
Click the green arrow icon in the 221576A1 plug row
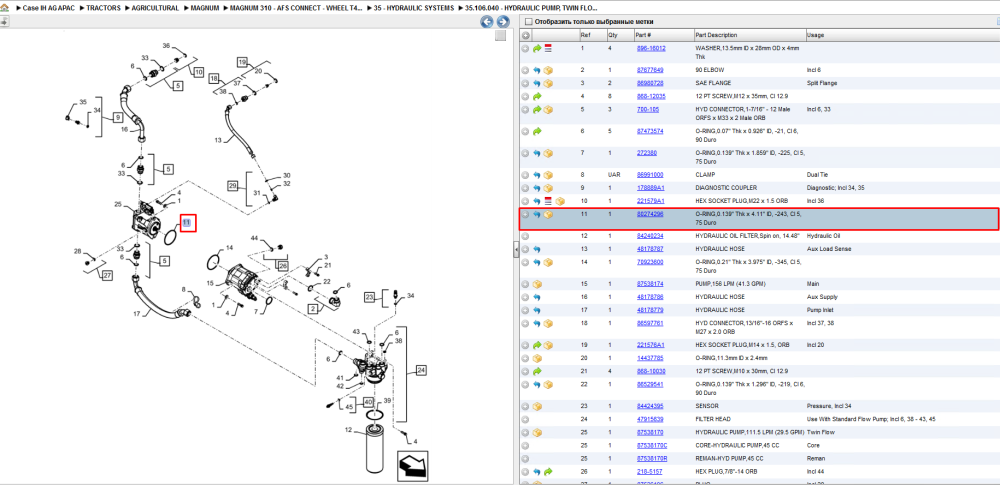click(536, 345)
